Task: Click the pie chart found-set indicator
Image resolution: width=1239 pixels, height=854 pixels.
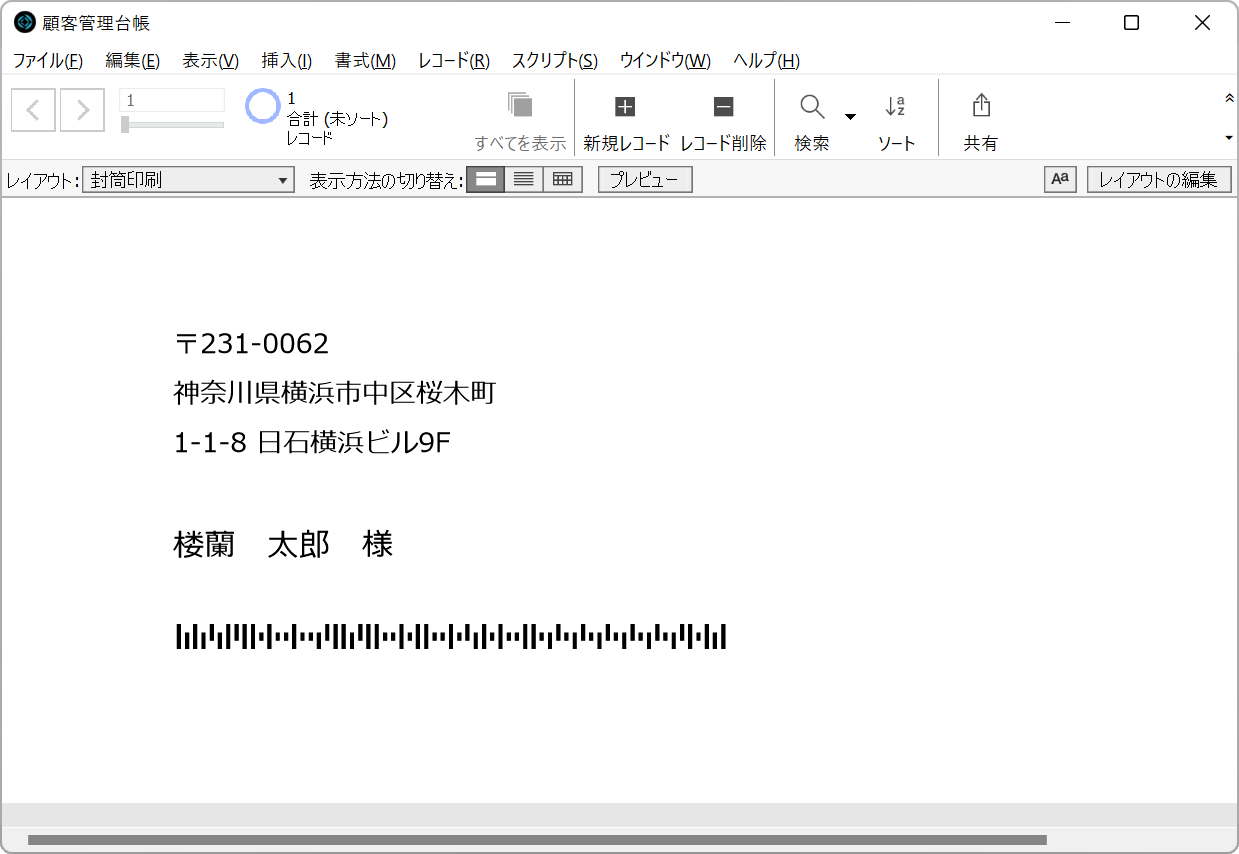Action: pyautogui.click(x=261, y=104)
